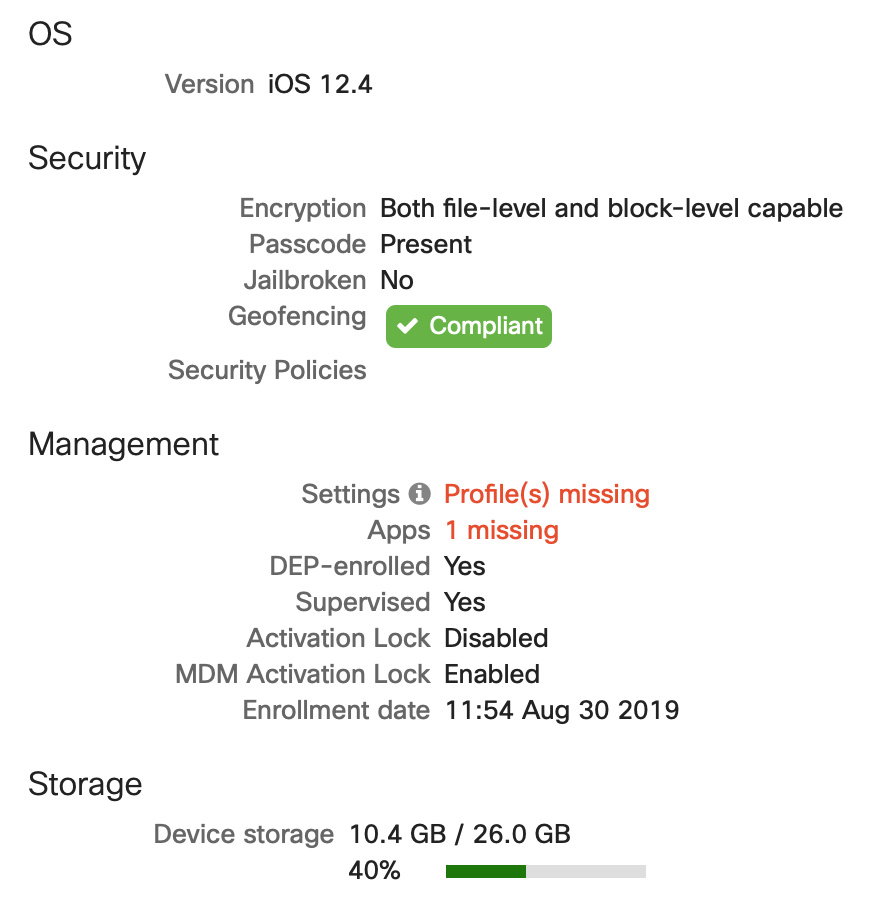Open the 1 missing apps link
The image size is (874, 918).
click(x=502, y=530)
